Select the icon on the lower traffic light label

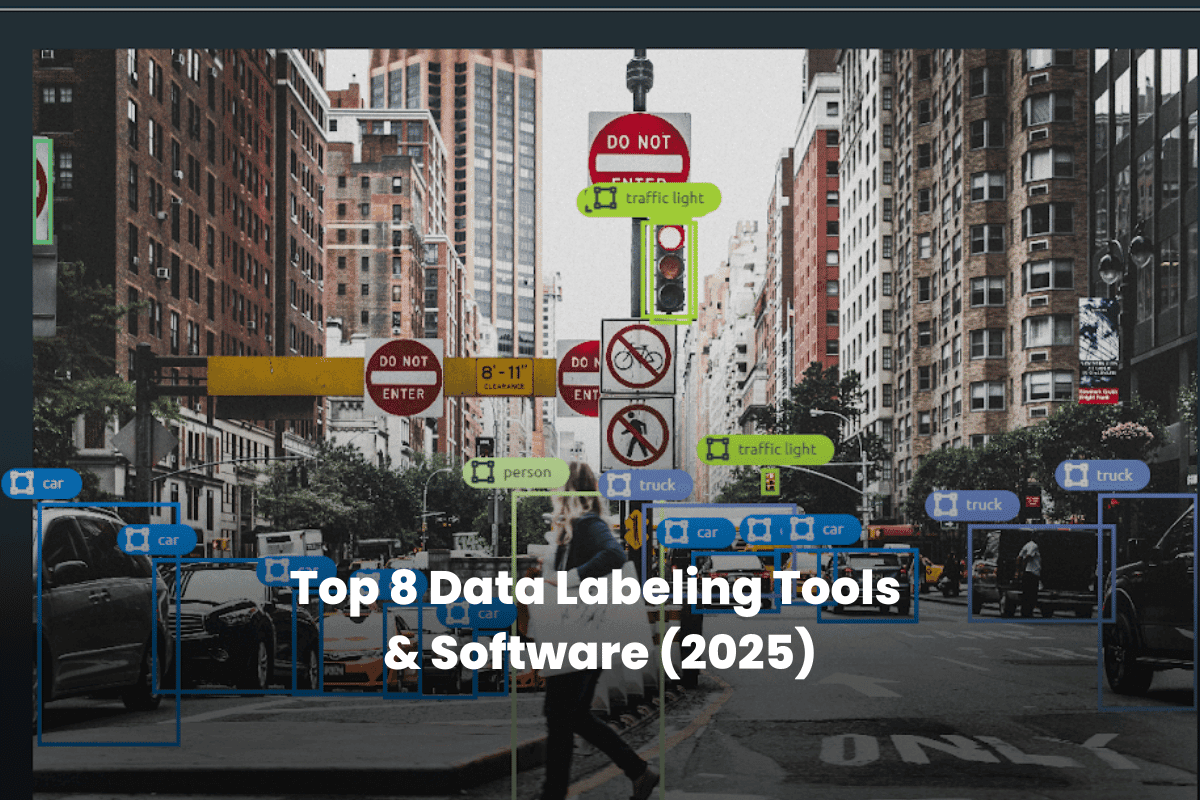[715, 449]
